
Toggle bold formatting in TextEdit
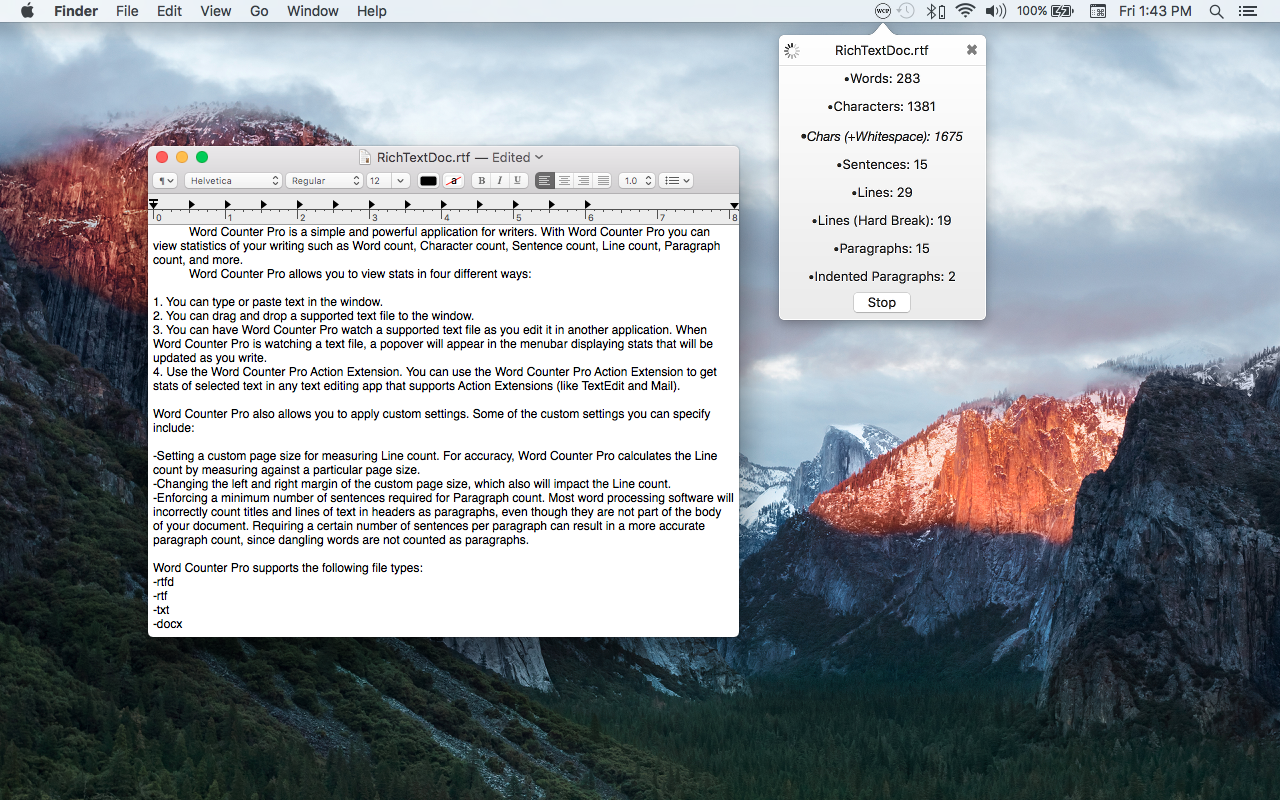(x=481, y=181)
